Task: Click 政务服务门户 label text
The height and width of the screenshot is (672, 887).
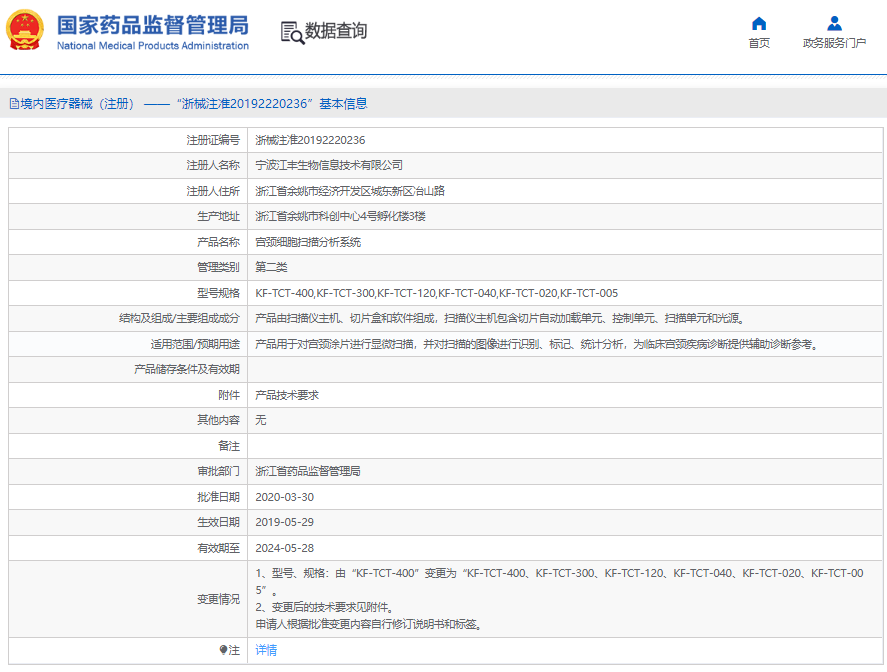Action: click(834, 43)
